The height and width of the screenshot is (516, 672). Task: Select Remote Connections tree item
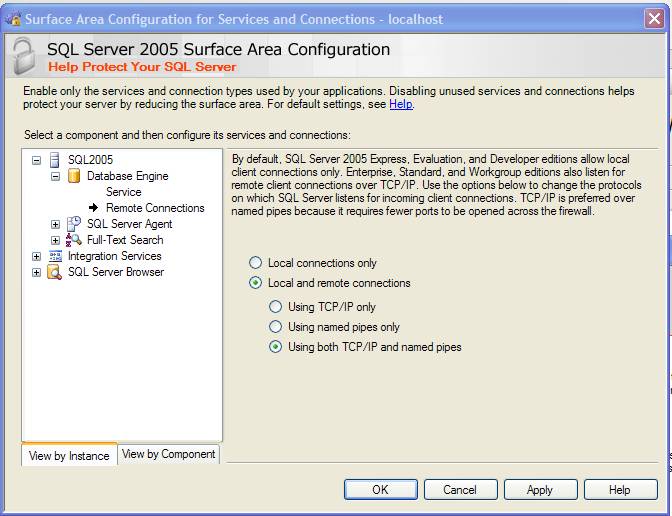coord(155,208)
